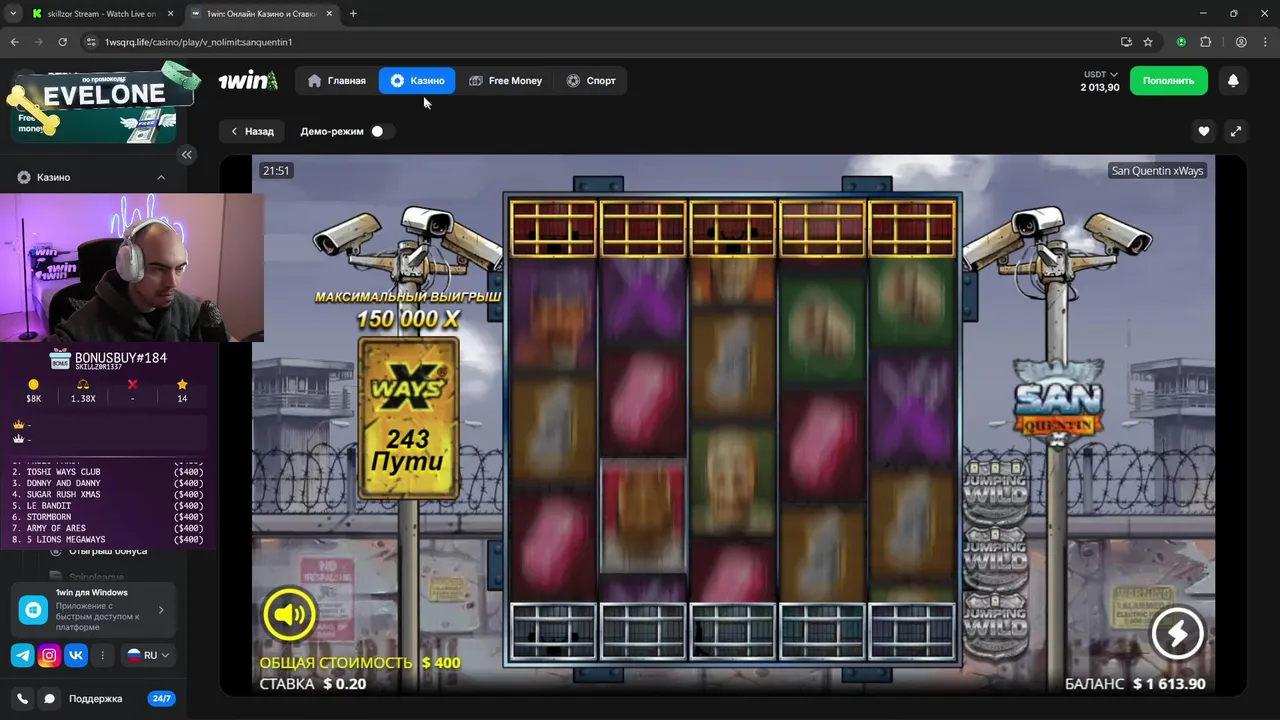Click the ОБЩАЯ СТОИМОСТЬ $ 400 text
The width and height of the screenshot is (1280, 720).
360,662
